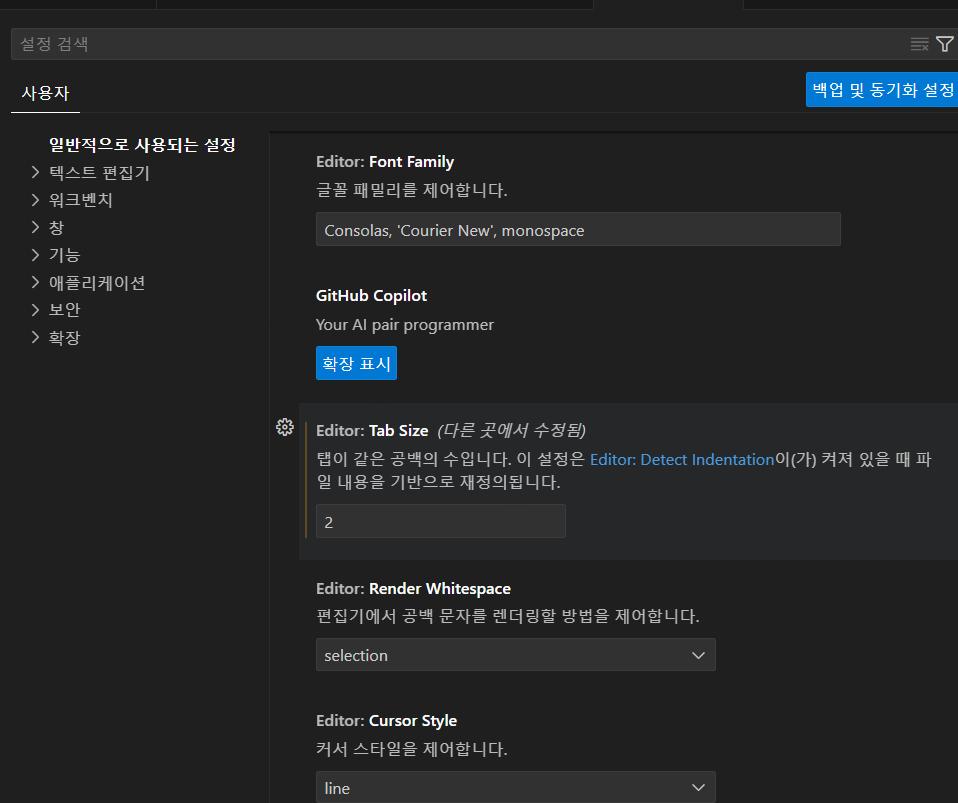Expand the 워크벤치 chevron

[35, 200]
